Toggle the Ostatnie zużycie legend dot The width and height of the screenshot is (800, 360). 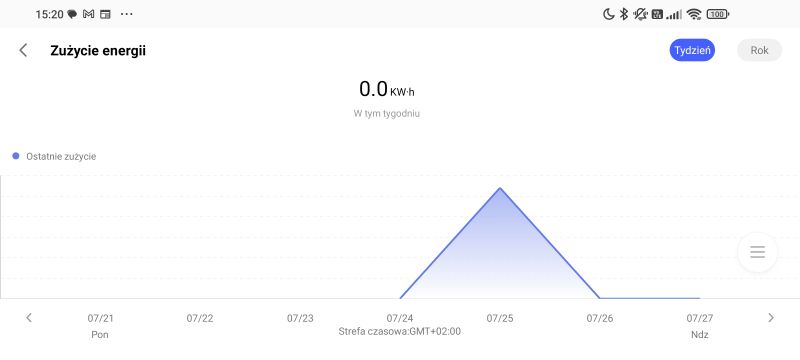click(16, 156)
